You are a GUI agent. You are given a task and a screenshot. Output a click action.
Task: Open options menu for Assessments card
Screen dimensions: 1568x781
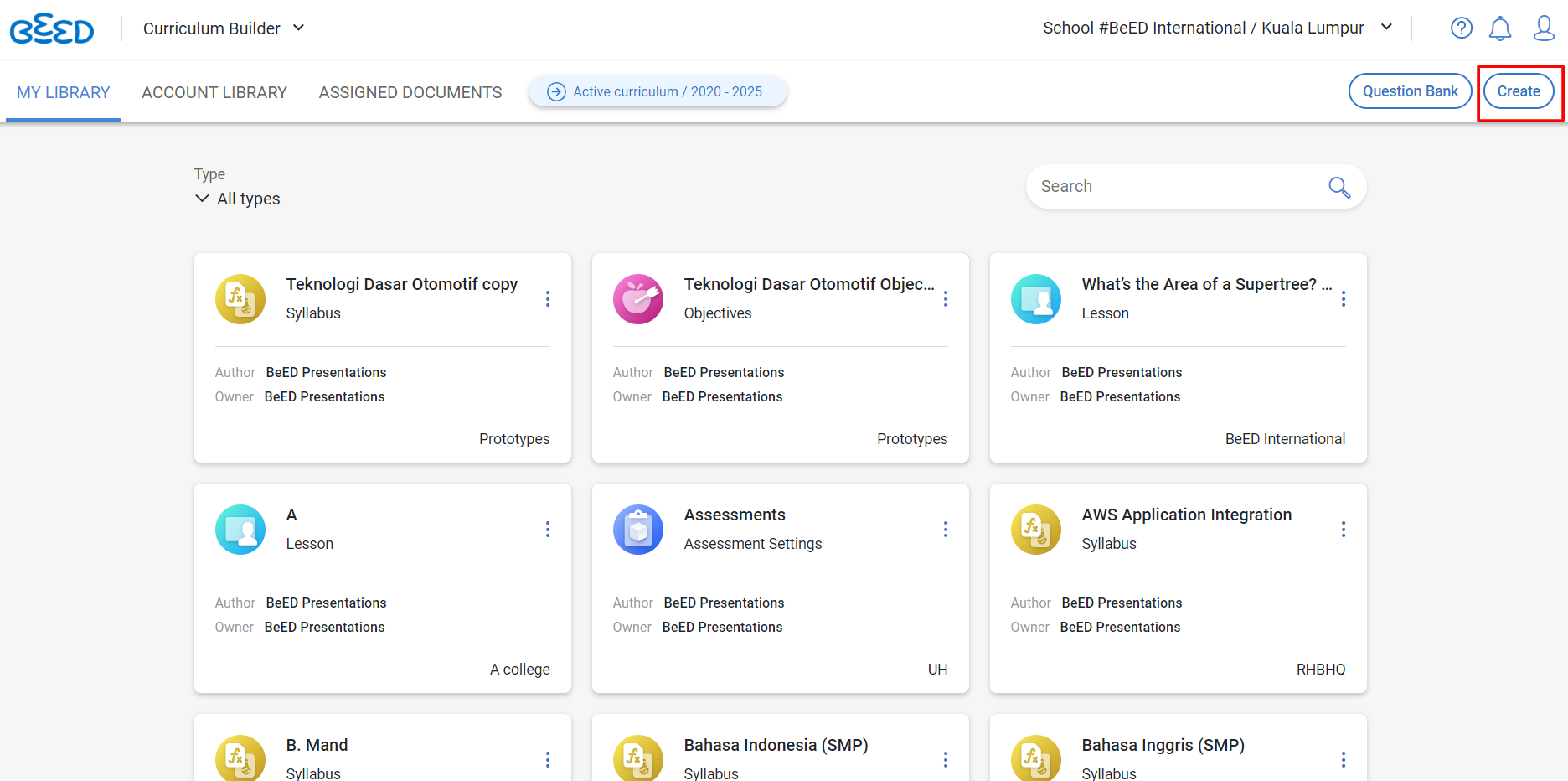point(946,530)
